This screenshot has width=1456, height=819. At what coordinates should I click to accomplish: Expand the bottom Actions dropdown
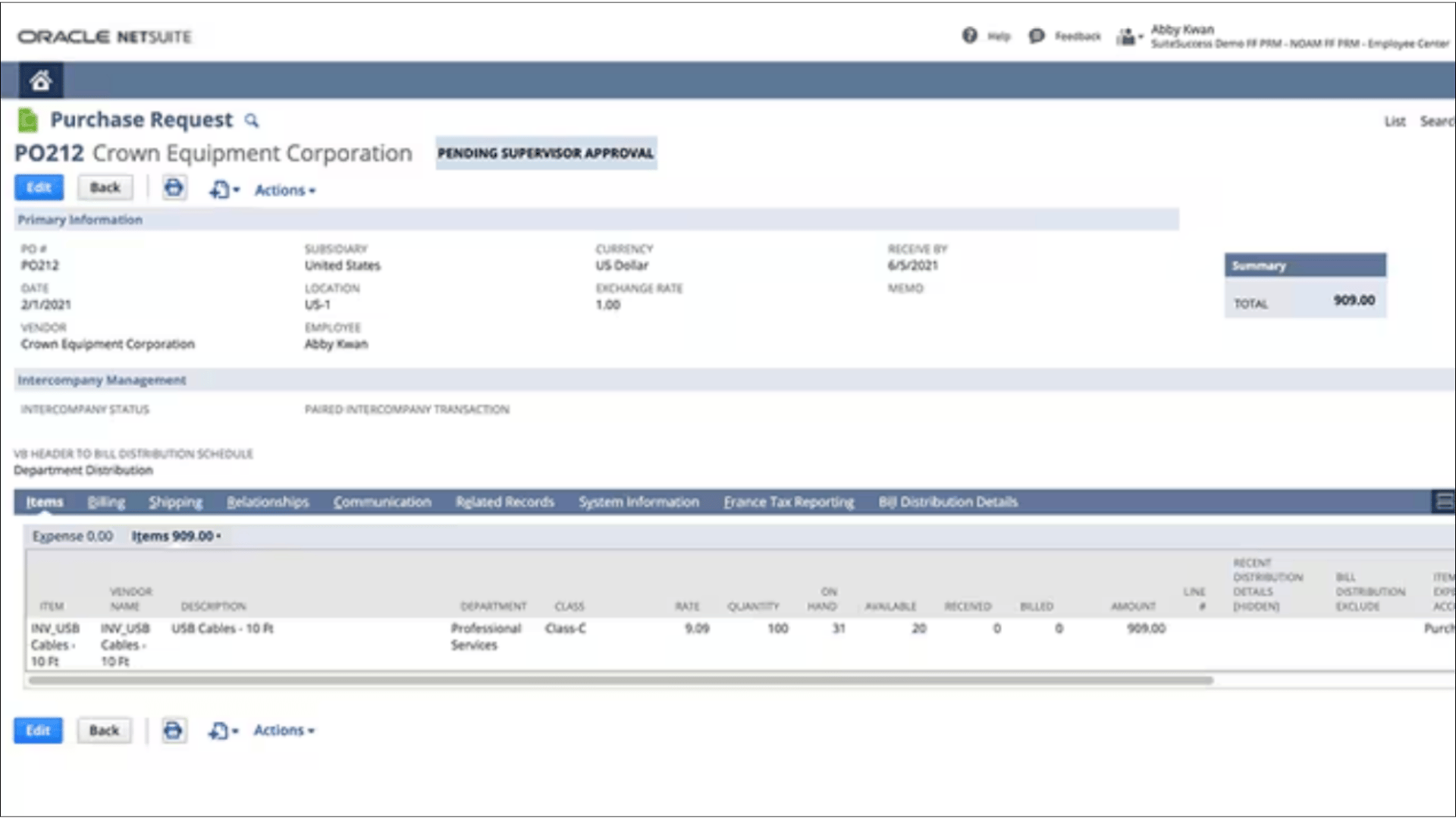click(x=284, y=730)
